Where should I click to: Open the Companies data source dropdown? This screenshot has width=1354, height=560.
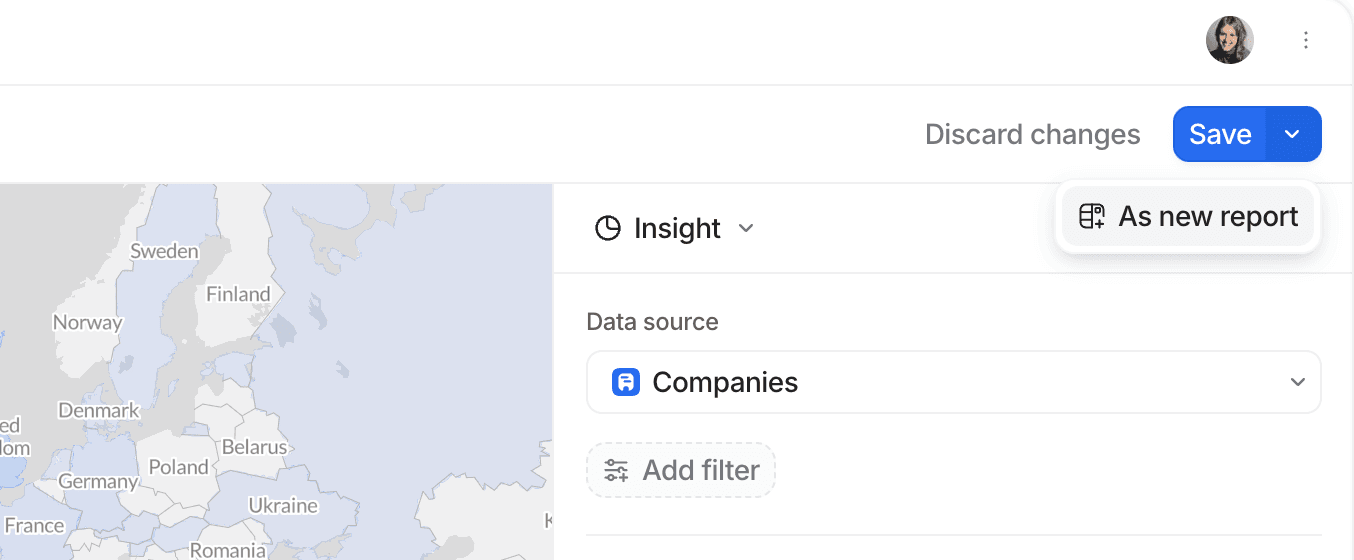coord(1297,382)
